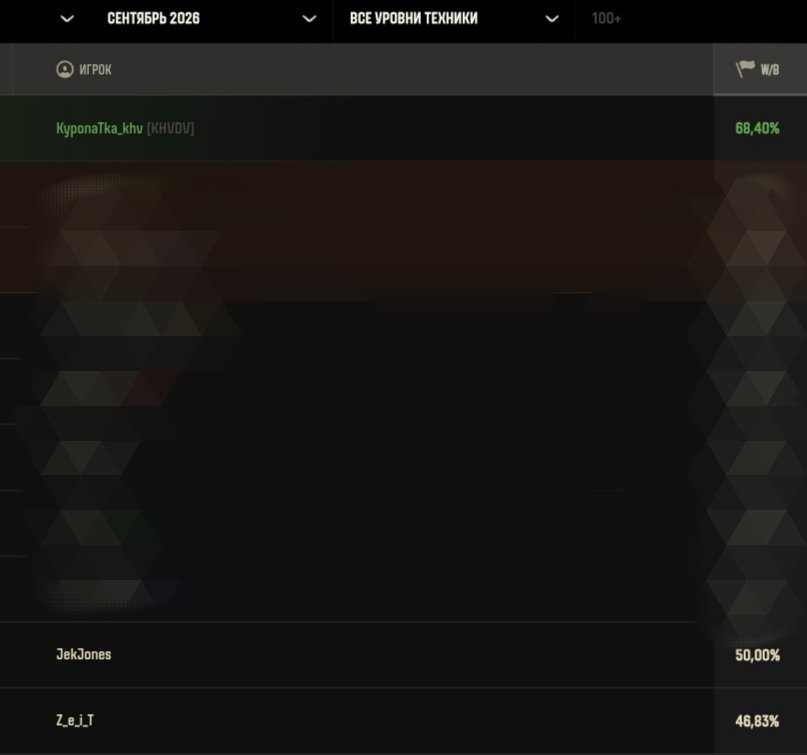Open player KyponaTka_khv profile

99,128
